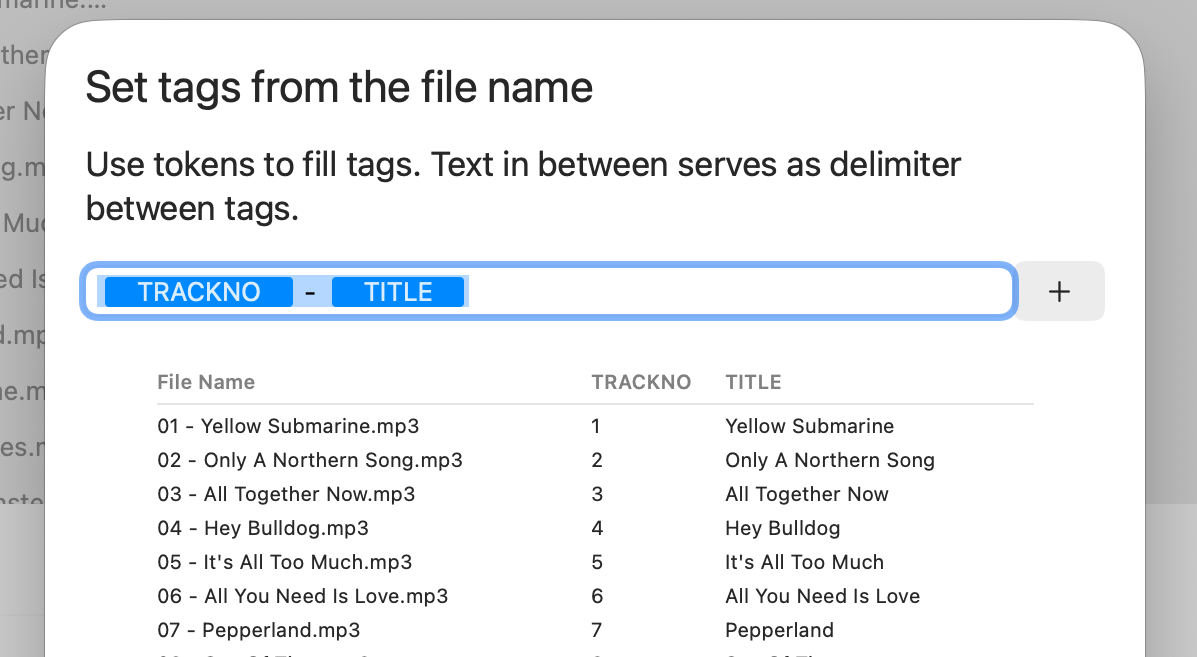Click track number 4 in Hey Bulldog row
The image size is (1197, 657).
[597, 528]
